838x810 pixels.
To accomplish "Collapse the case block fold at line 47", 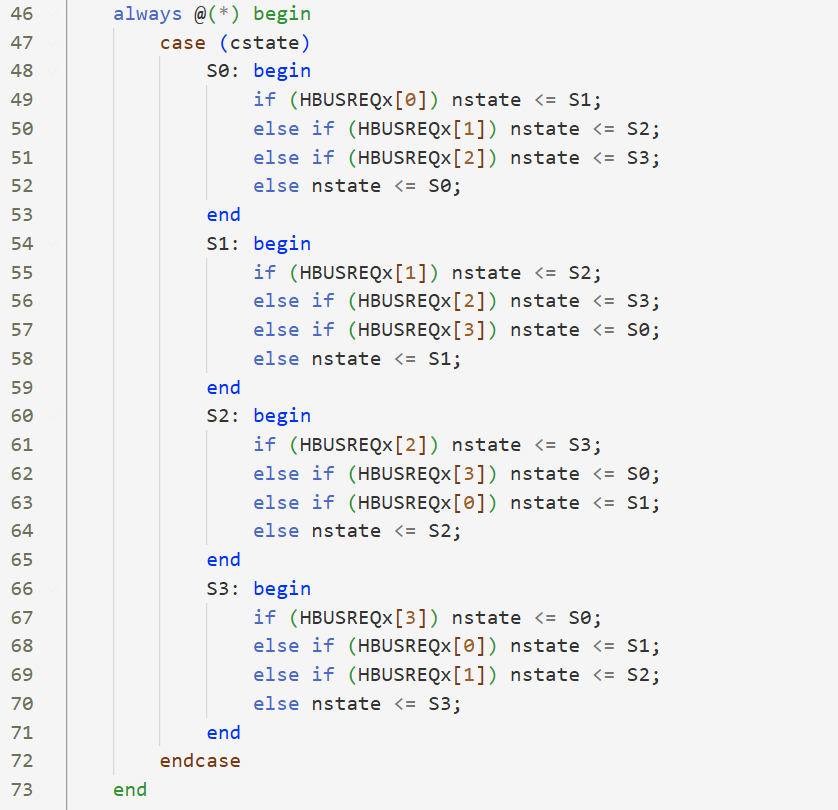I will 53,43.
